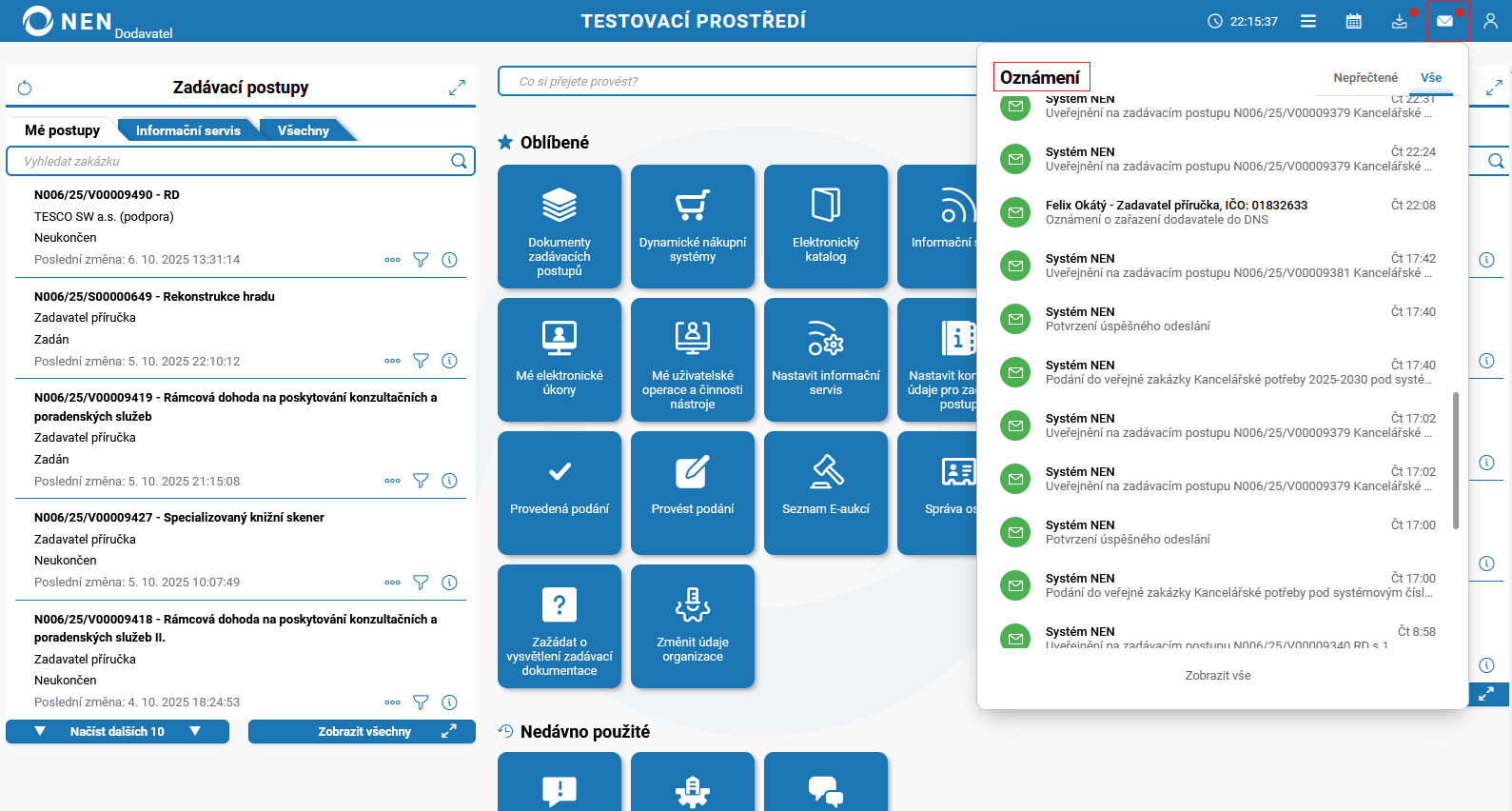Open the user profile icon

1490,21
